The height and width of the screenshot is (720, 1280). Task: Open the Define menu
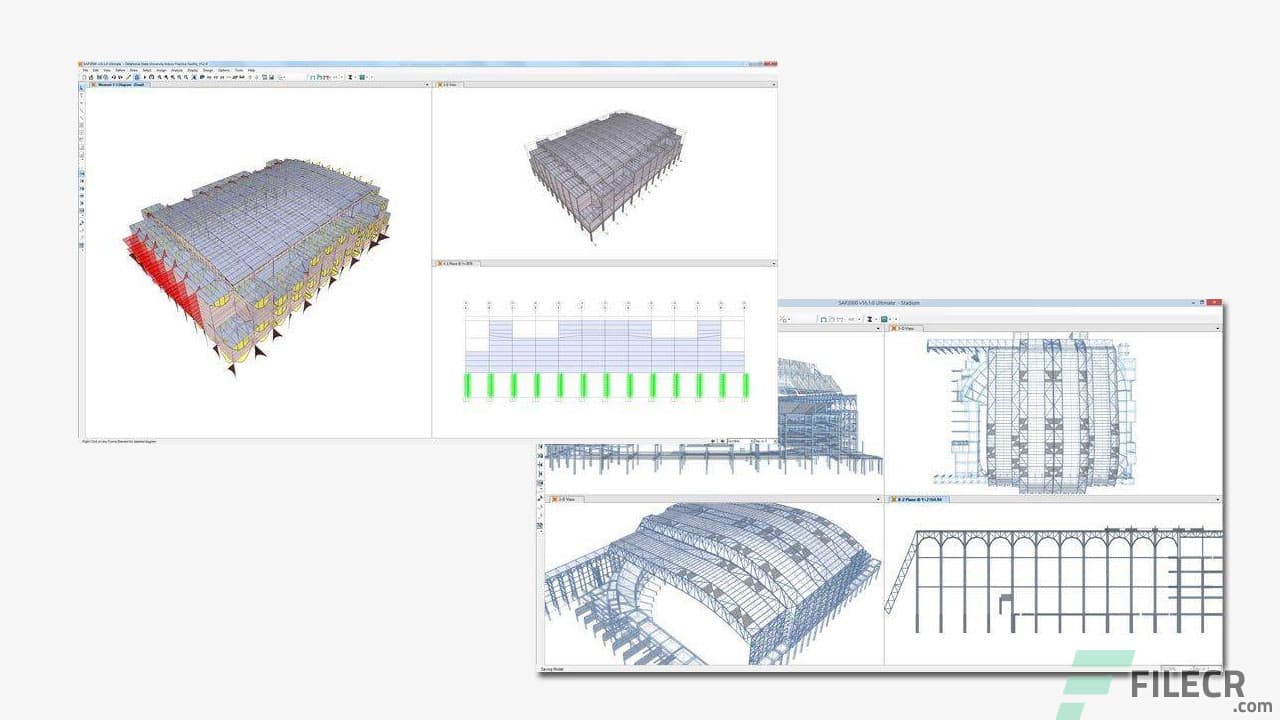pos(120,70)
